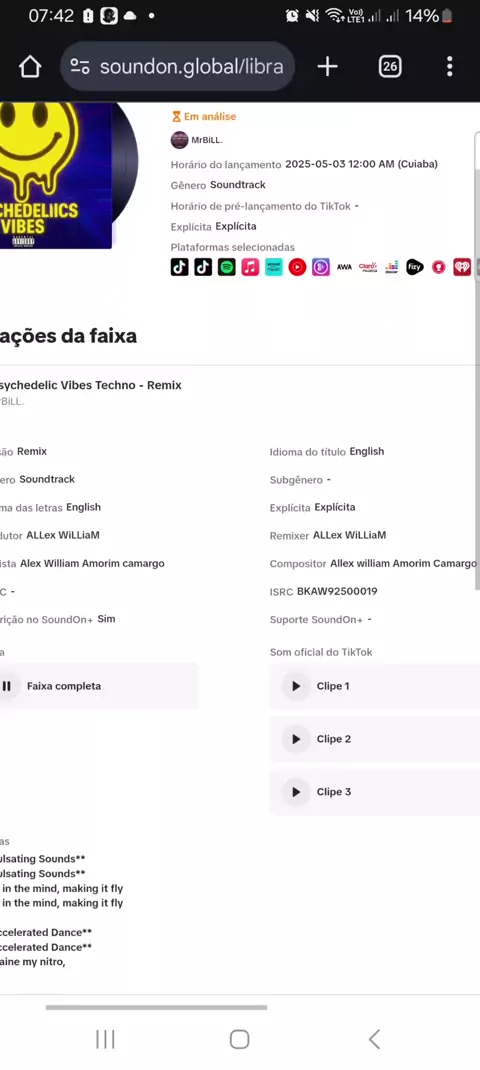The height and width of the screenshot is (1070, 480).
Task: Click the iHeartRadio platform icon
Action: click(462, 267)
